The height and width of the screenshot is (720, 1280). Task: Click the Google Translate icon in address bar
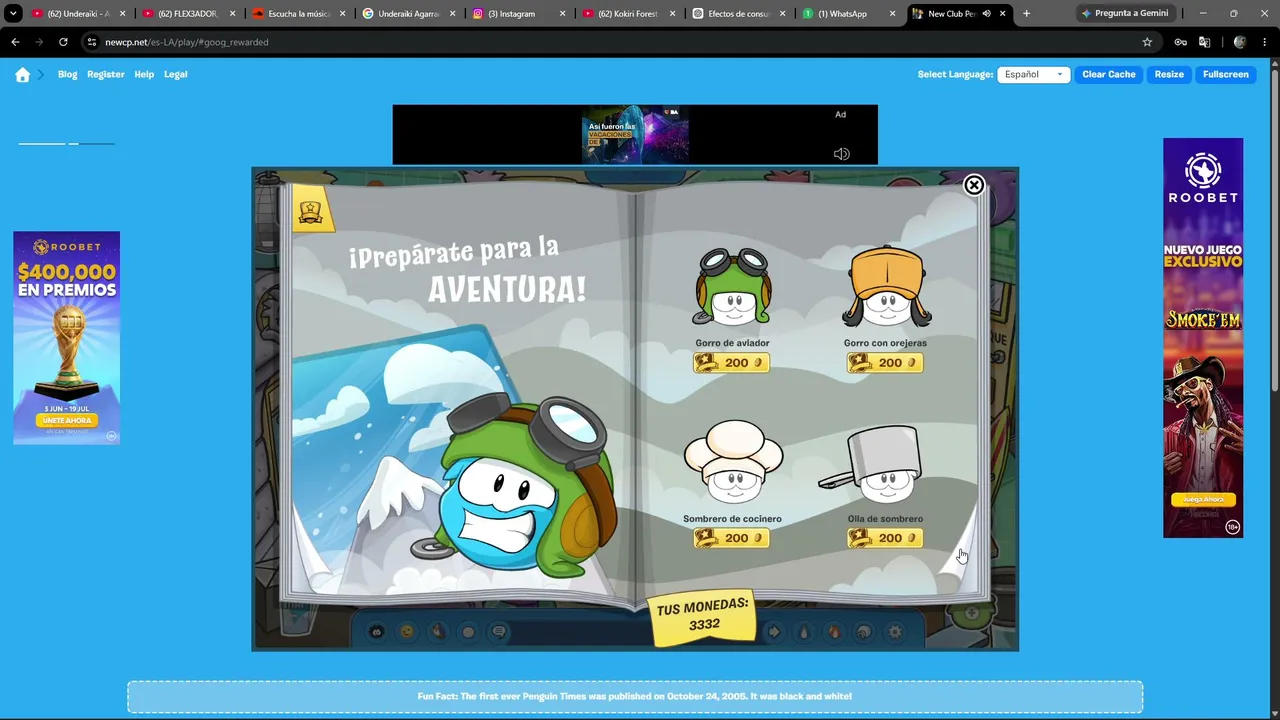click(1204, 42)
